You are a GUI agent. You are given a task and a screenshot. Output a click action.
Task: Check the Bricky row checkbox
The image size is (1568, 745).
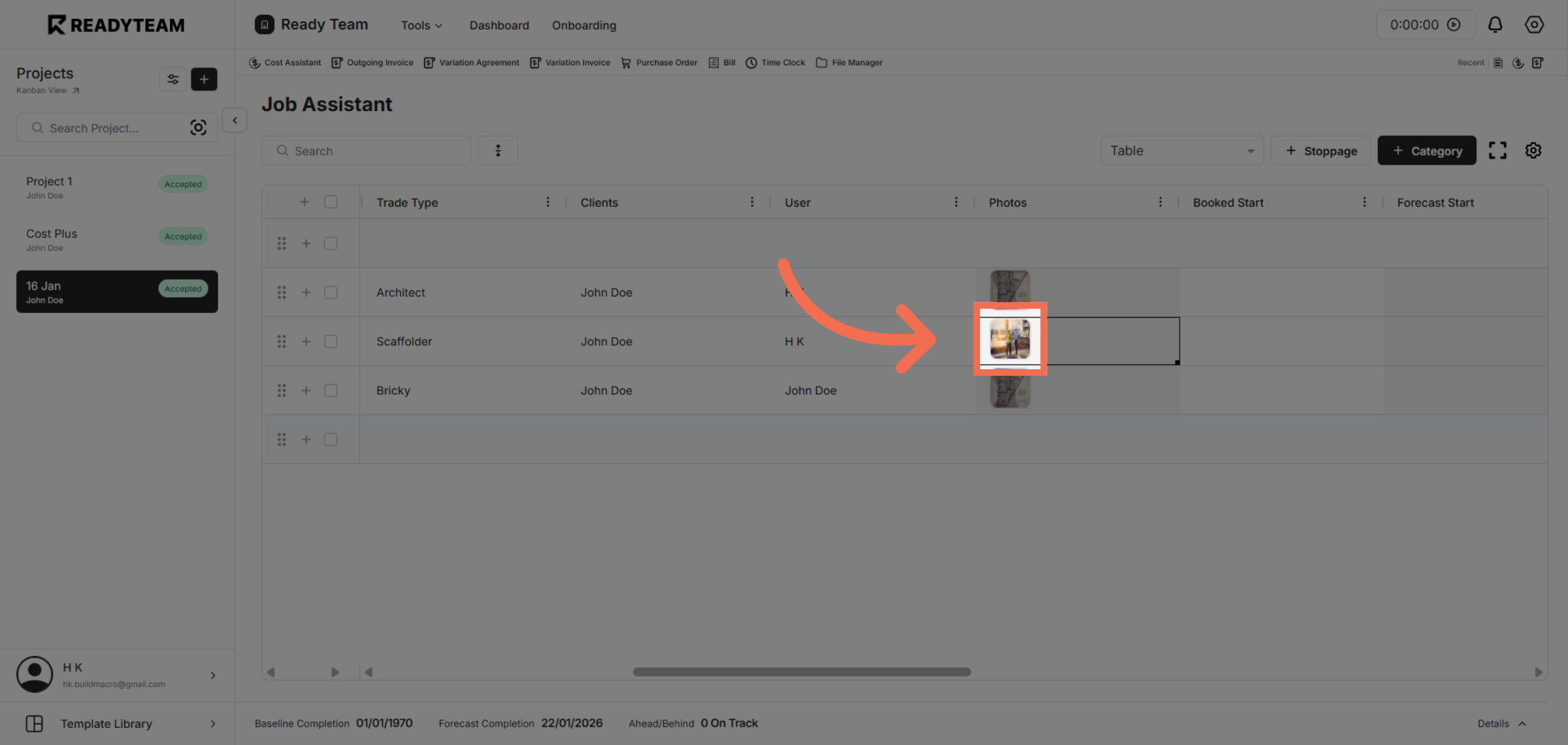click(331, 390)
